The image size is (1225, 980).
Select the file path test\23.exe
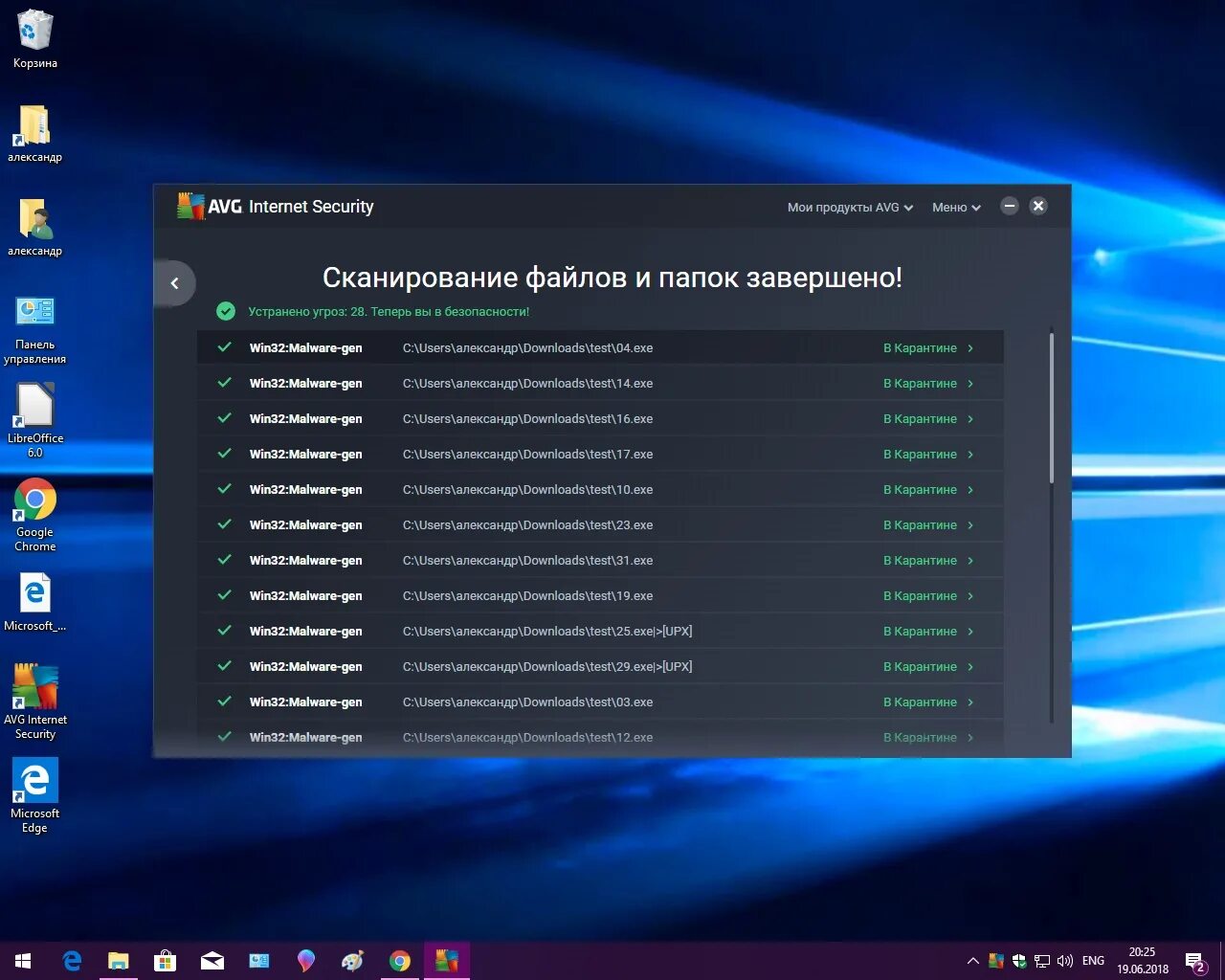click(x=527, y=525)
